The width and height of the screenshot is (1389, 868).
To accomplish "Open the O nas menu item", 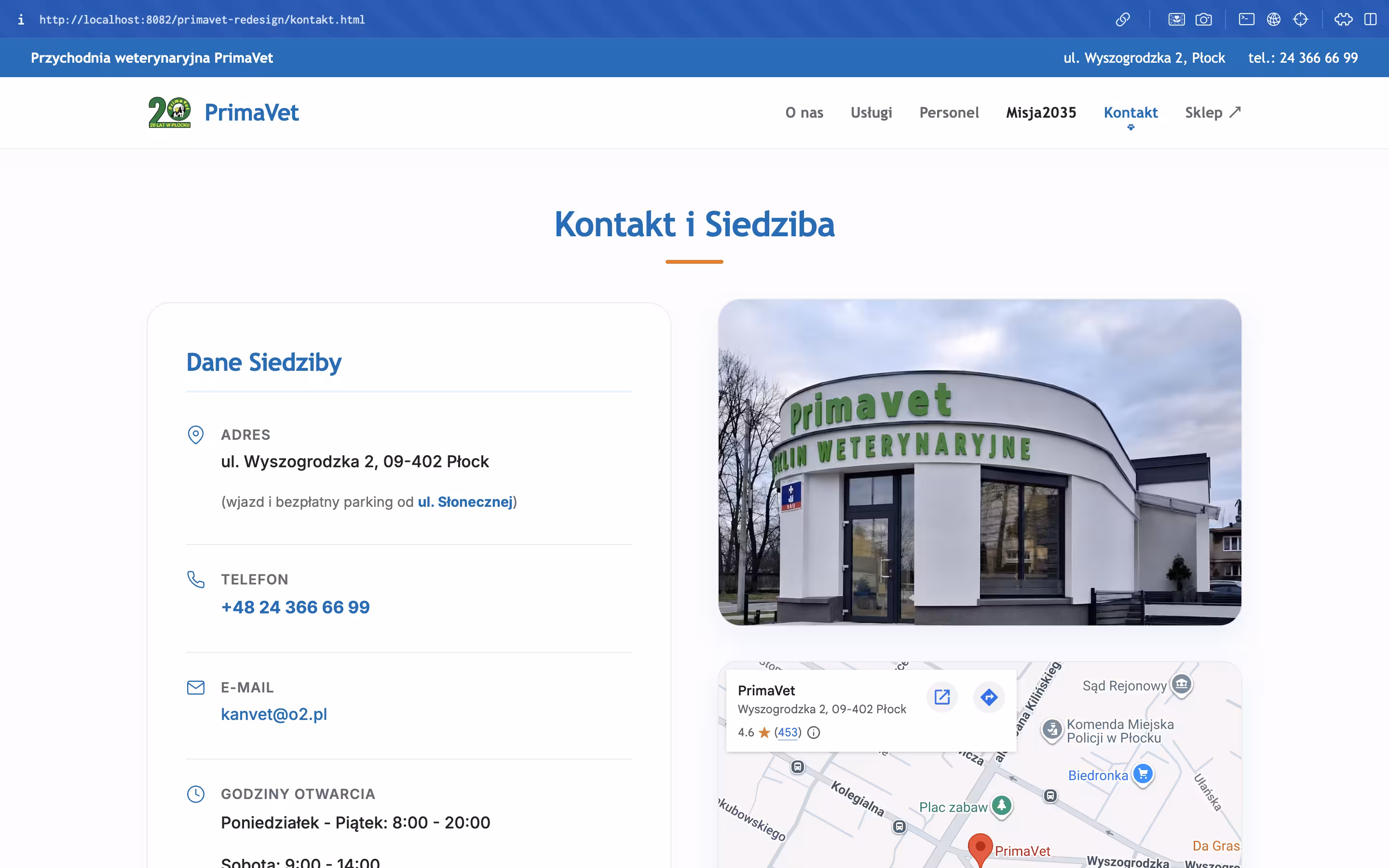I will 804,112.
